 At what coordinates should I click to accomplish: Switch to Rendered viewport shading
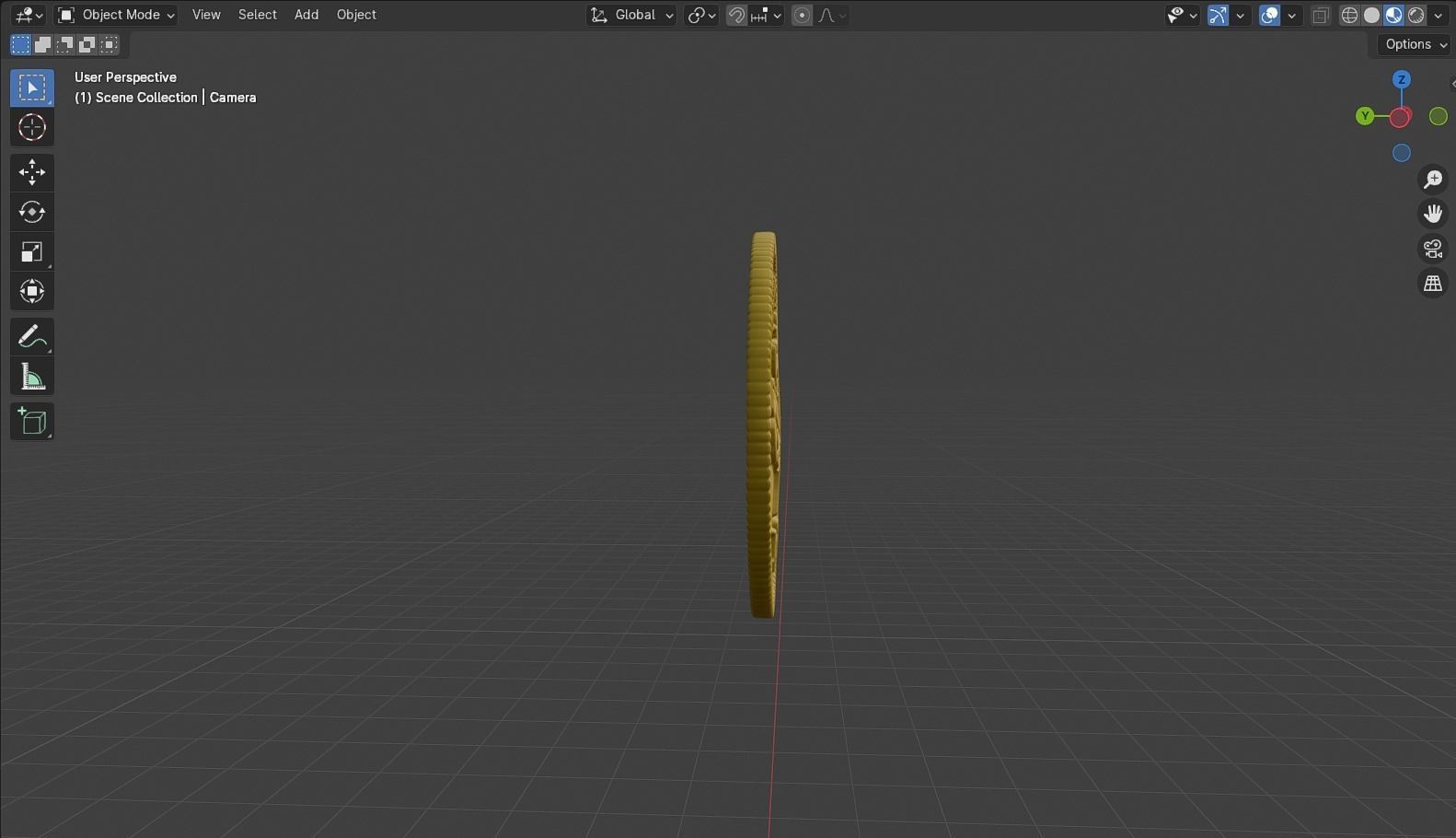coord(1416,15)
